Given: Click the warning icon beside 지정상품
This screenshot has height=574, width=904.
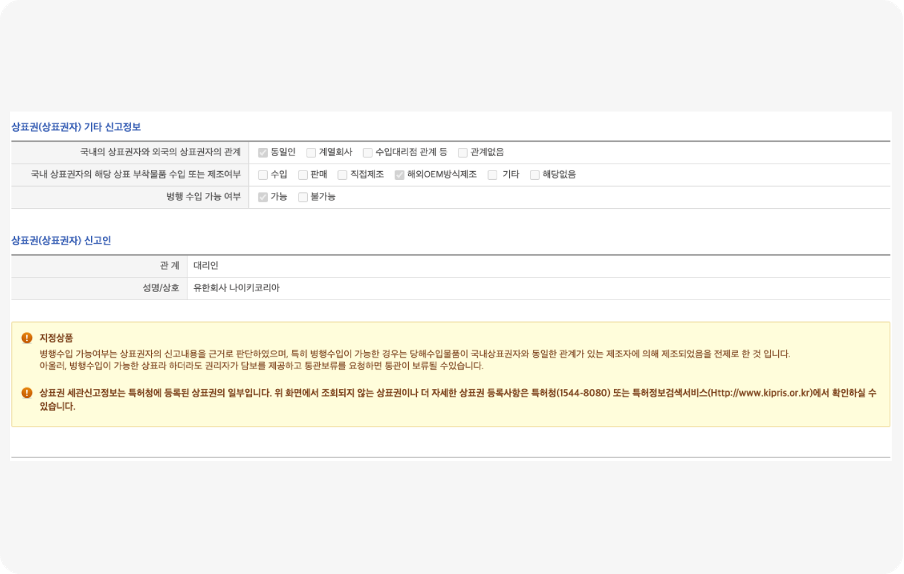Looking at the screenshot, I should 27,338.
